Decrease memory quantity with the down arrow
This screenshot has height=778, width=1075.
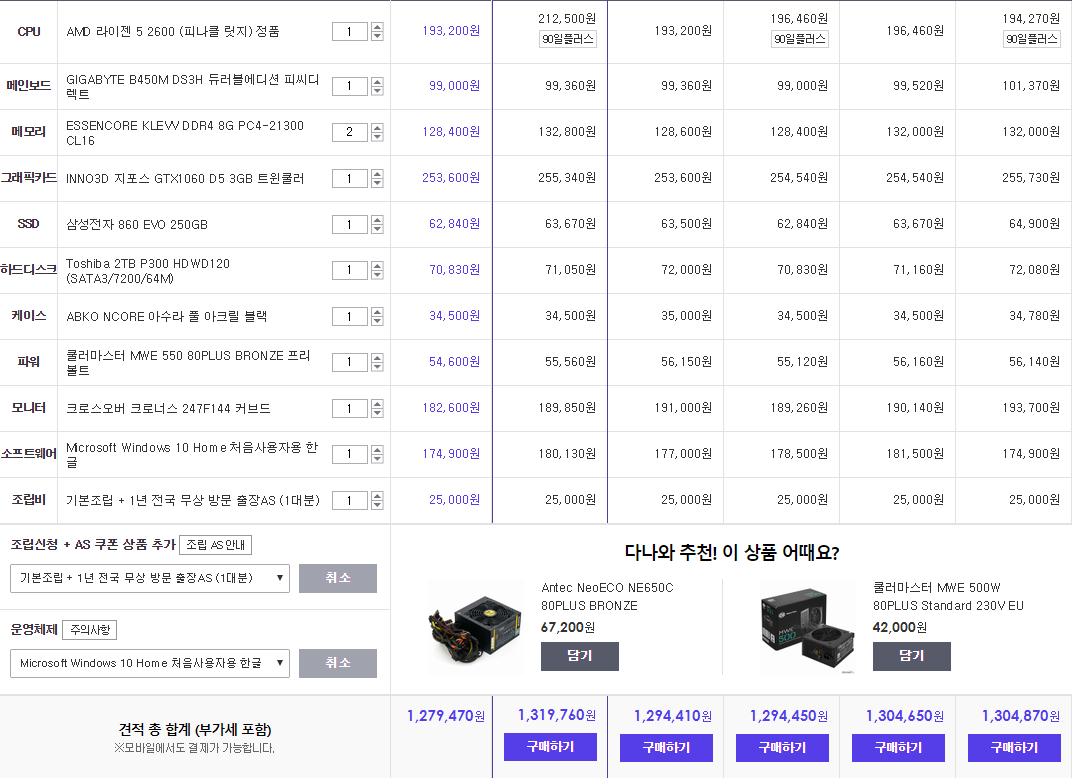coord(377,137)
